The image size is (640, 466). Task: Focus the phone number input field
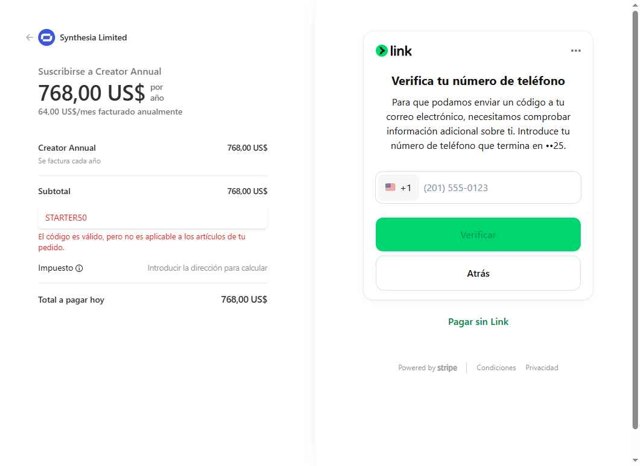(x=495, y=187)
